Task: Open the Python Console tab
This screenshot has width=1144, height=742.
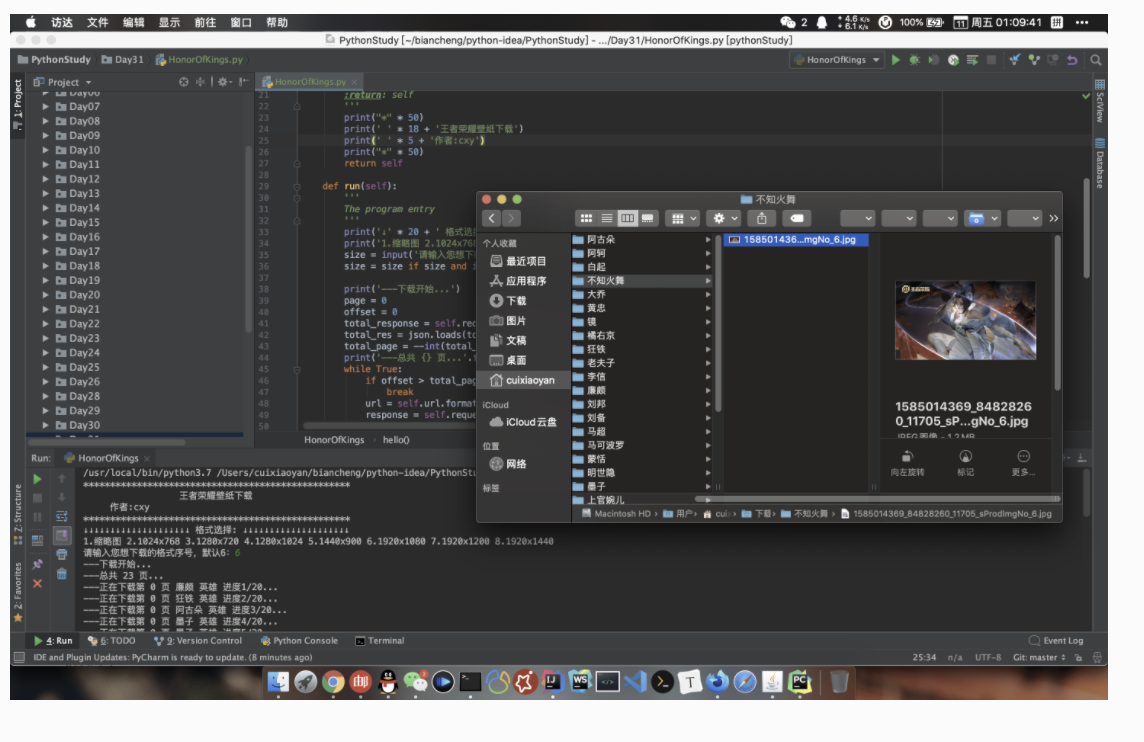Action: tap(299, 641)
